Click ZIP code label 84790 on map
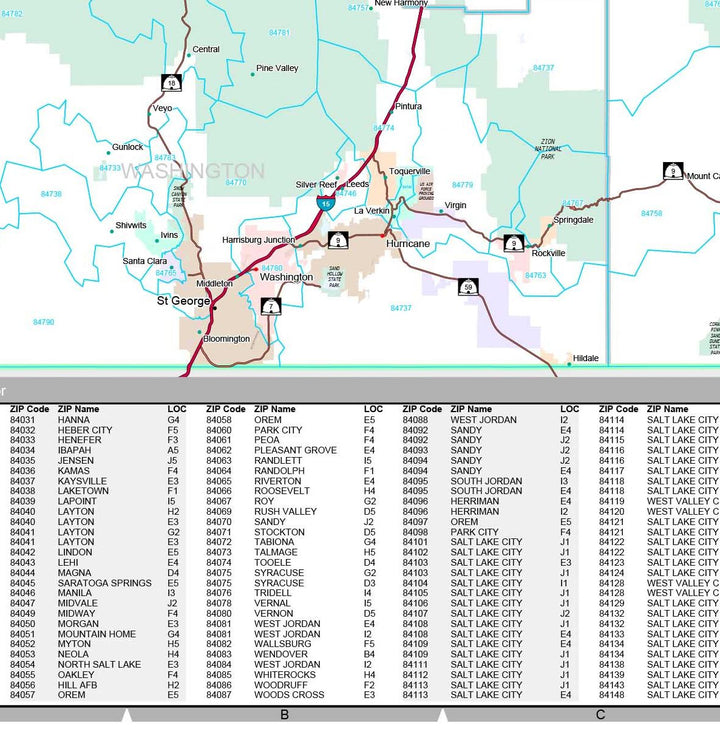This screenshot has height=749, width=720. 43,322
